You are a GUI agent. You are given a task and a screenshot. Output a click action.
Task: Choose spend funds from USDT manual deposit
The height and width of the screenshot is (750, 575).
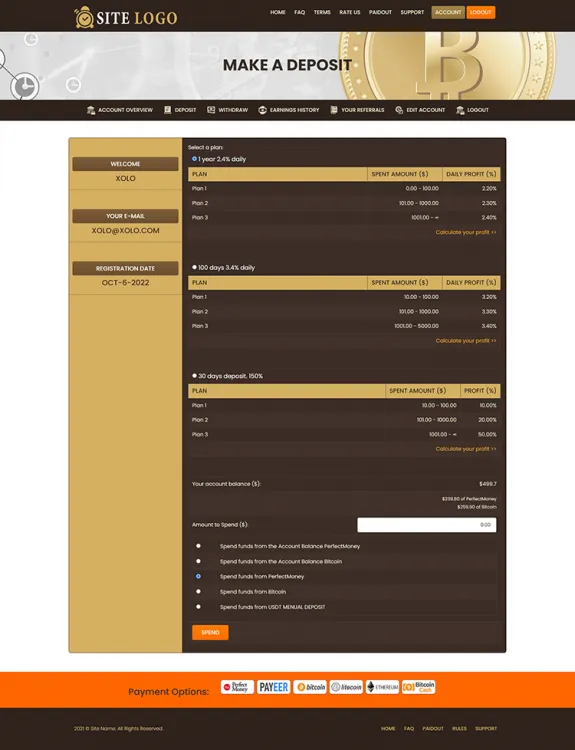pyautogui.click(x=198, y=607)
